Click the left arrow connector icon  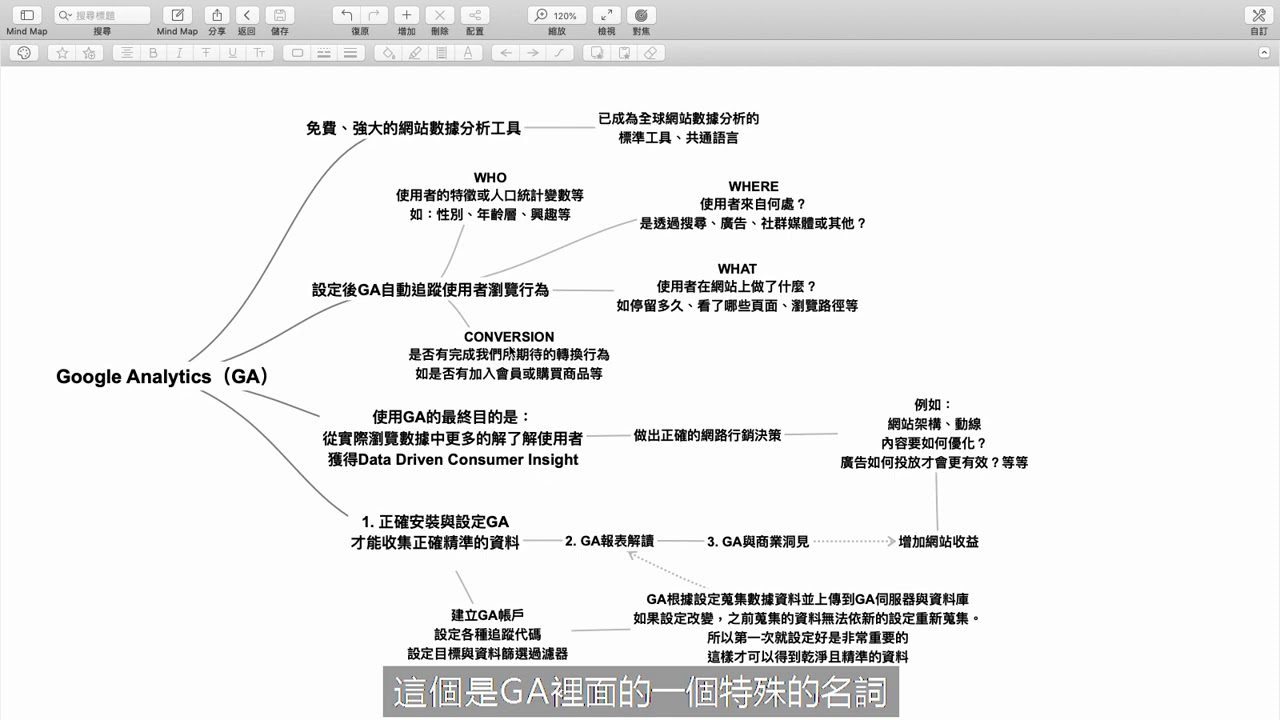[506, 53]
